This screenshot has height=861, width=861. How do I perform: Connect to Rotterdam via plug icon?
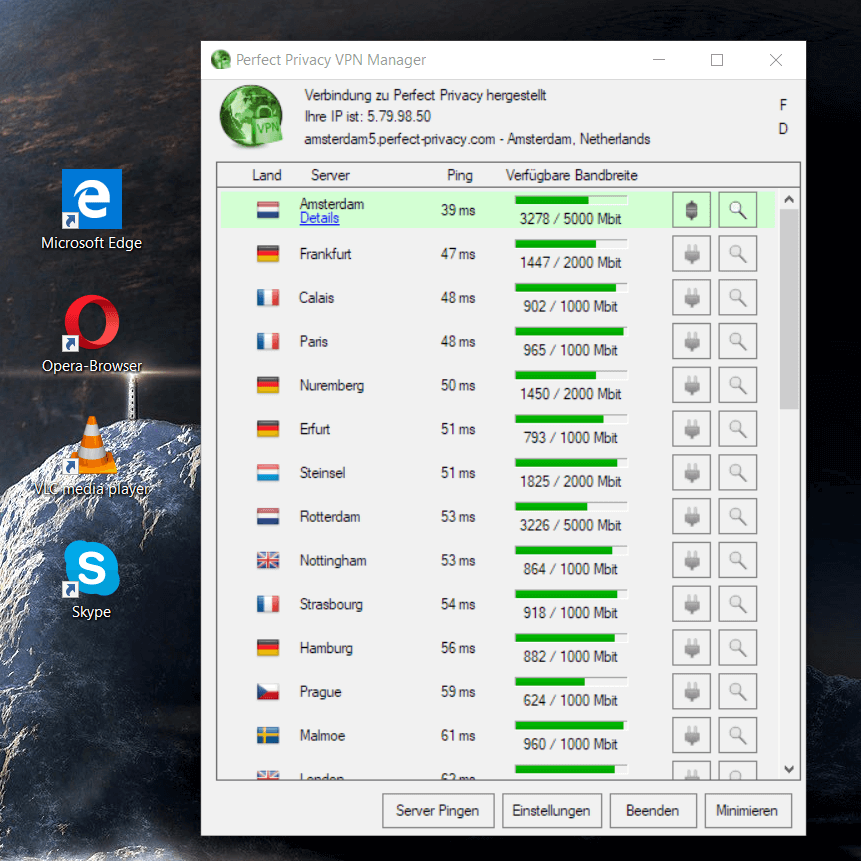[x=691, y=516]
